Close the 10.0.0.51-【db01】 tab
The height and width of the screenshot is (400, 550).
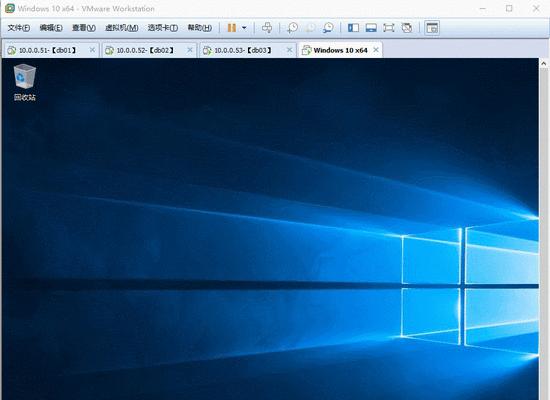click(x=92, y=50)
